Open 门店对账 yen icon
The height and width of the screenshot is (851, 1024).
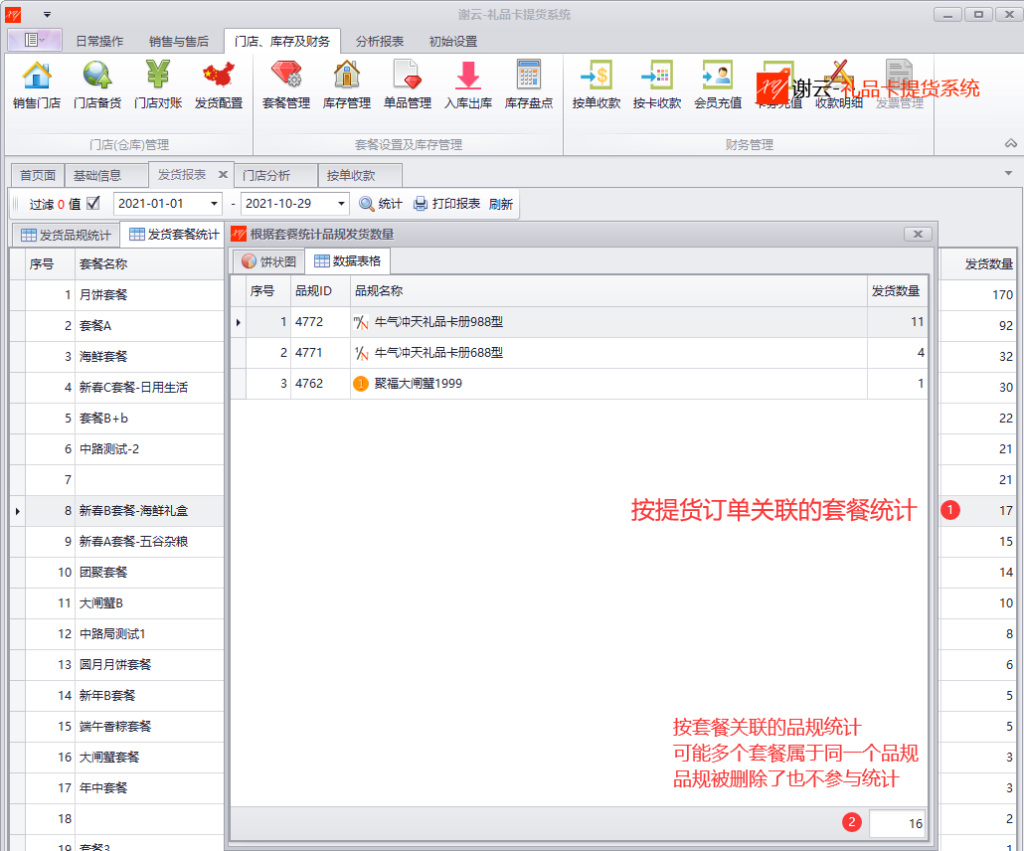(158, 75)
